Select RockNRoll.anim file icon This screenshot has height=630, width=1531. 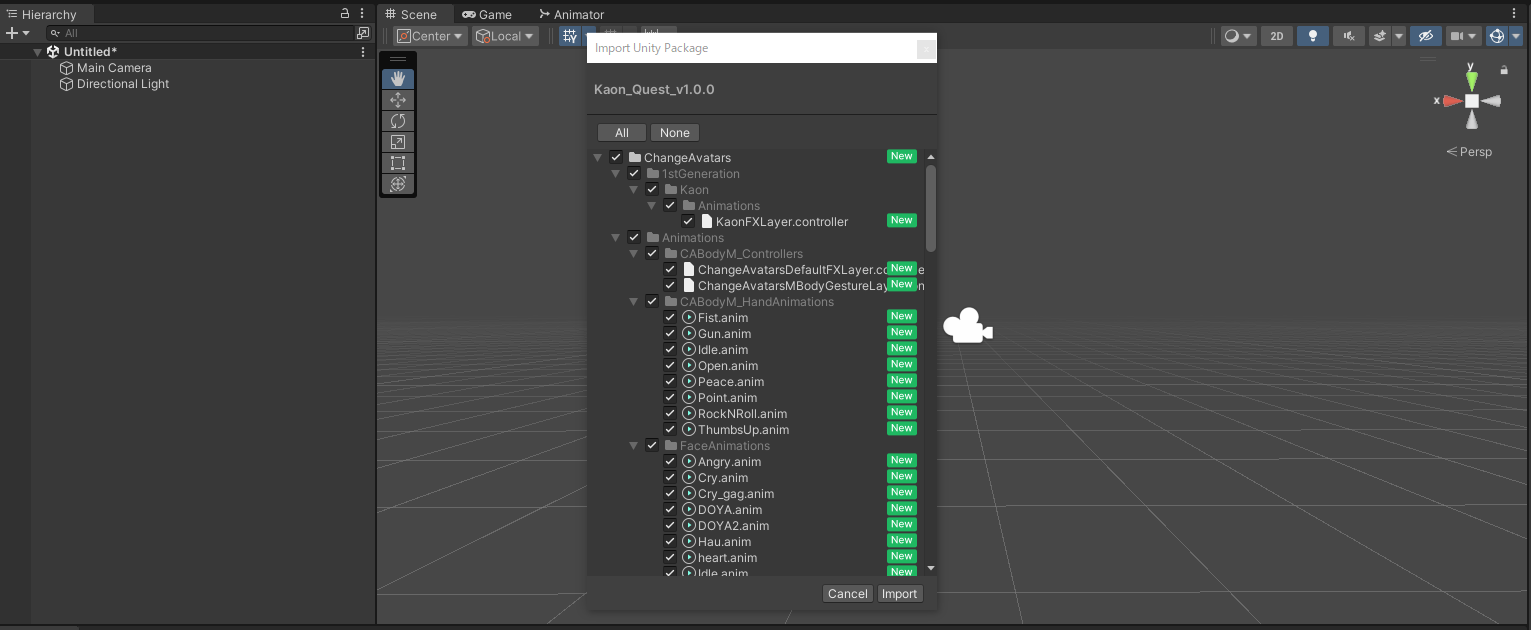(689, 414)
